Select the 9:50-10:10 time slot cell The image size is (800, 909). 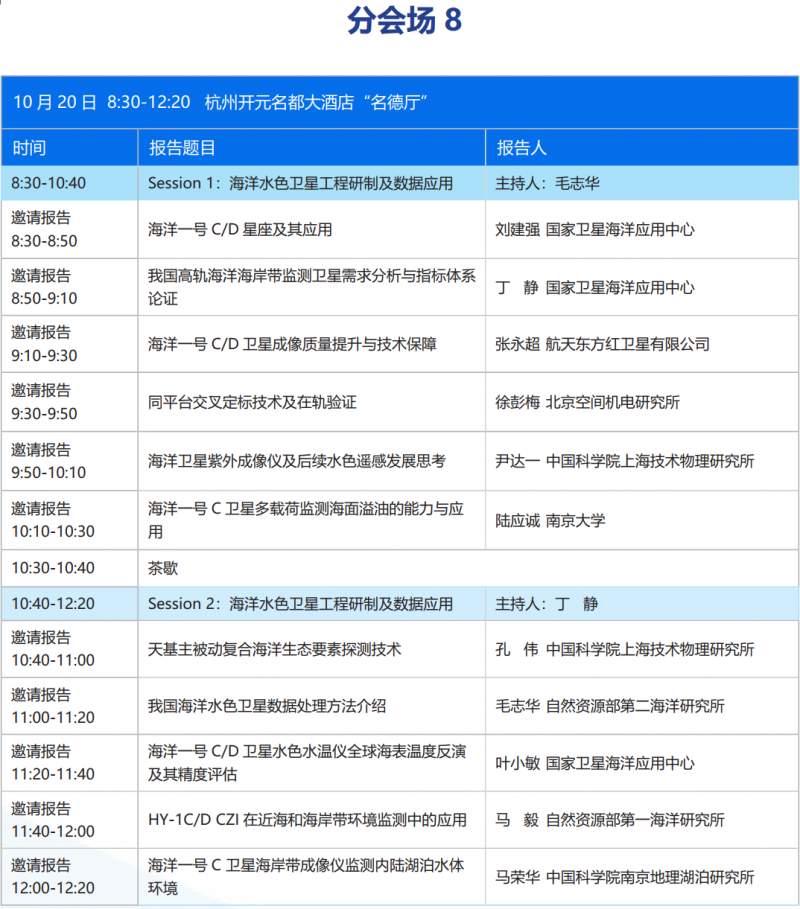pos(50,461)
